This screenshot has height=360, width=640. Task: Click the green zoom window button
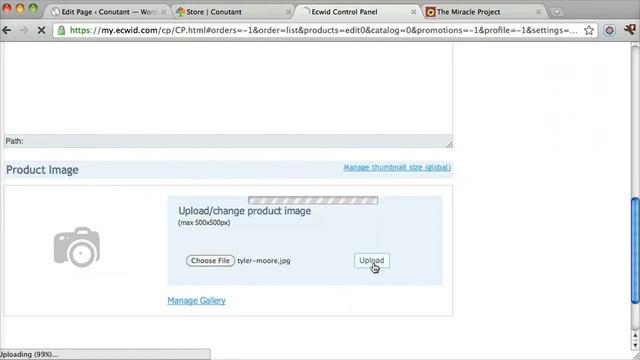point(33,8)
